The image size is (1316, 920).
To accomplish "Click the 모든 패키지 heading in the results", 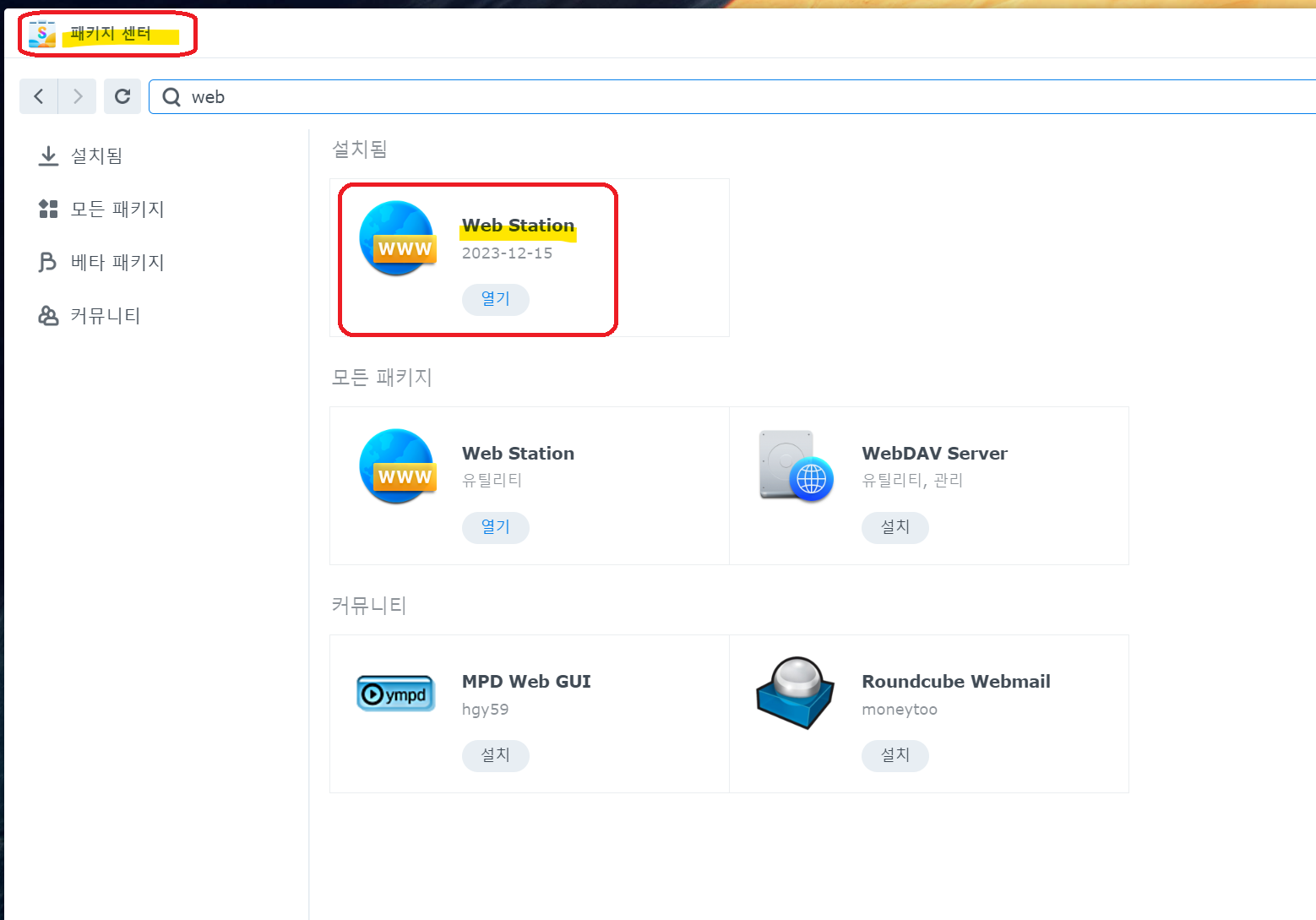I will tap(382, 377).
